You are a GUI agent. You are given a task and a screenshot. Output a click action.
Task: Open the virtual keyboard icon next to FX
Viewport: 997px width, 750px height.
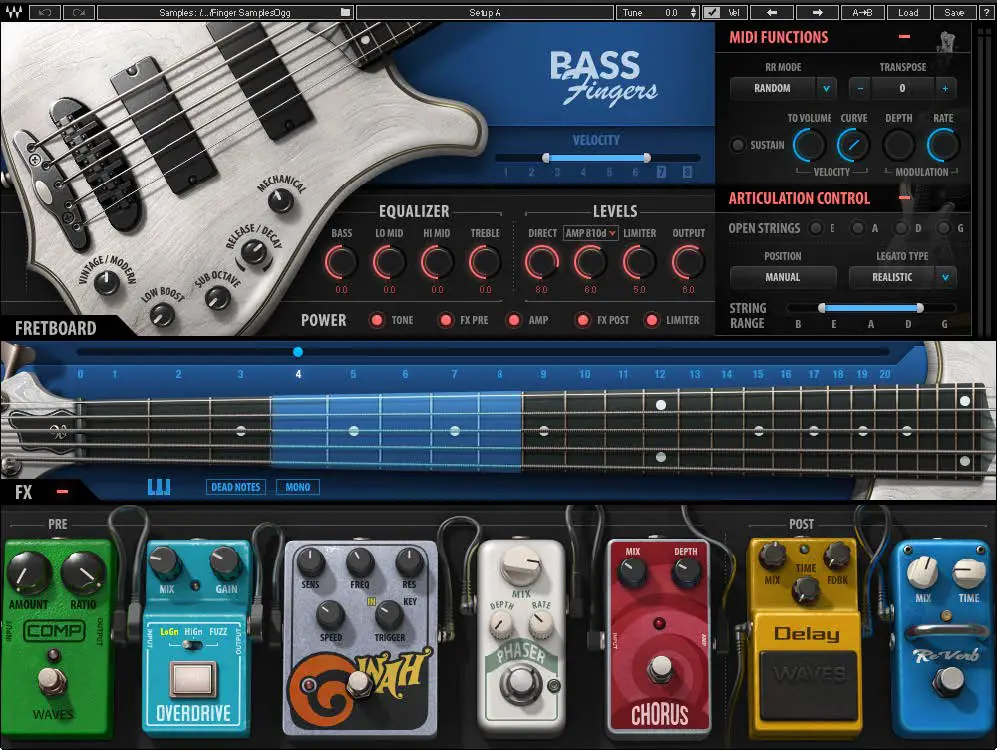[x=160, y=486]
